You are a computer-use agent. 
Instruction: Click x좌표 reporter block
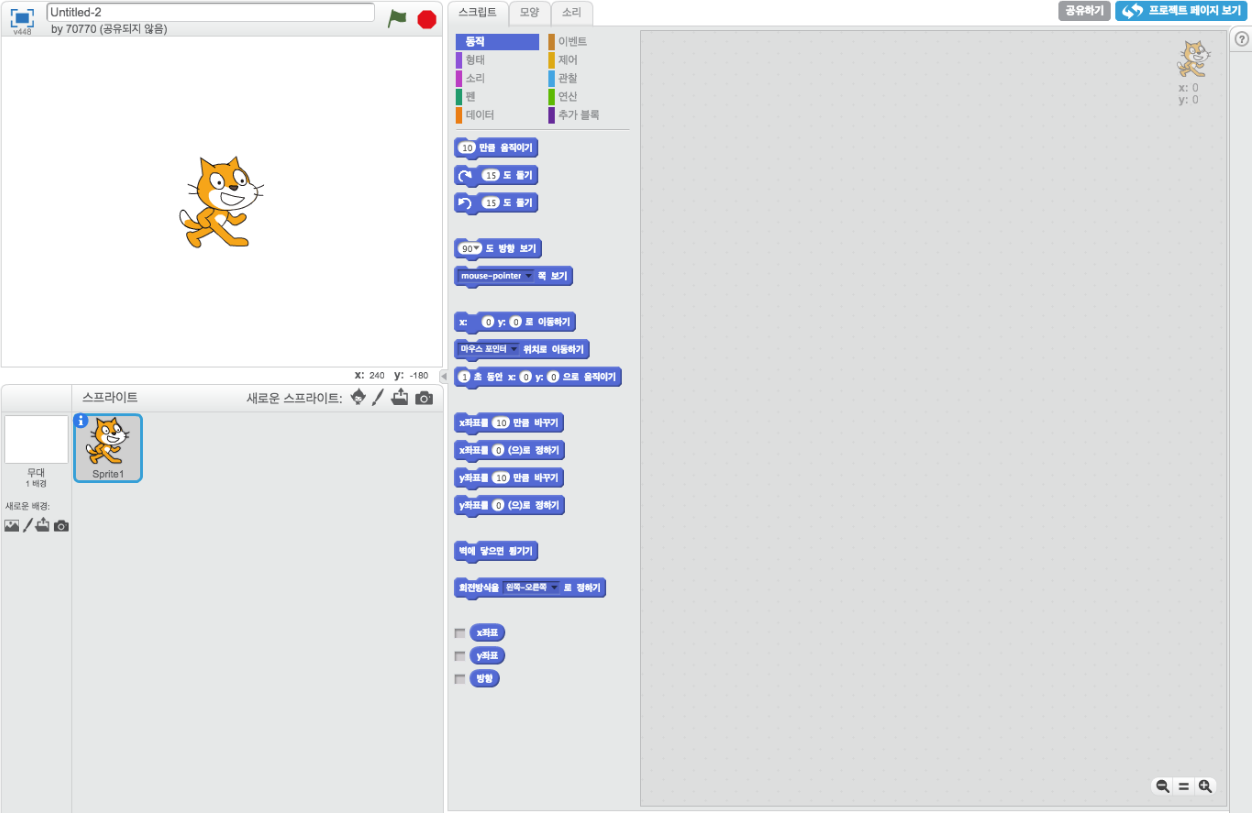click(x=487, y=633)
